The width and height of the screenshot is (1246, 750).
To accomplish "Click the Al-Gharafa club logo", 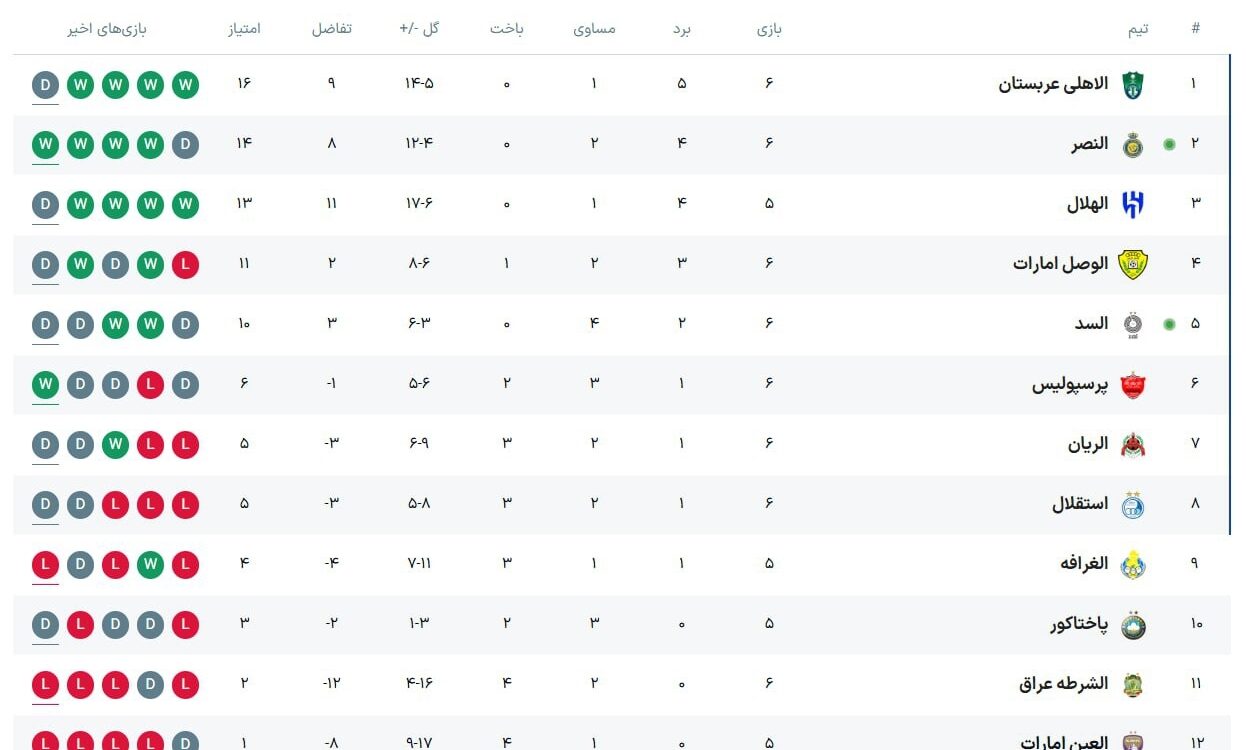I will (1132, 565).
